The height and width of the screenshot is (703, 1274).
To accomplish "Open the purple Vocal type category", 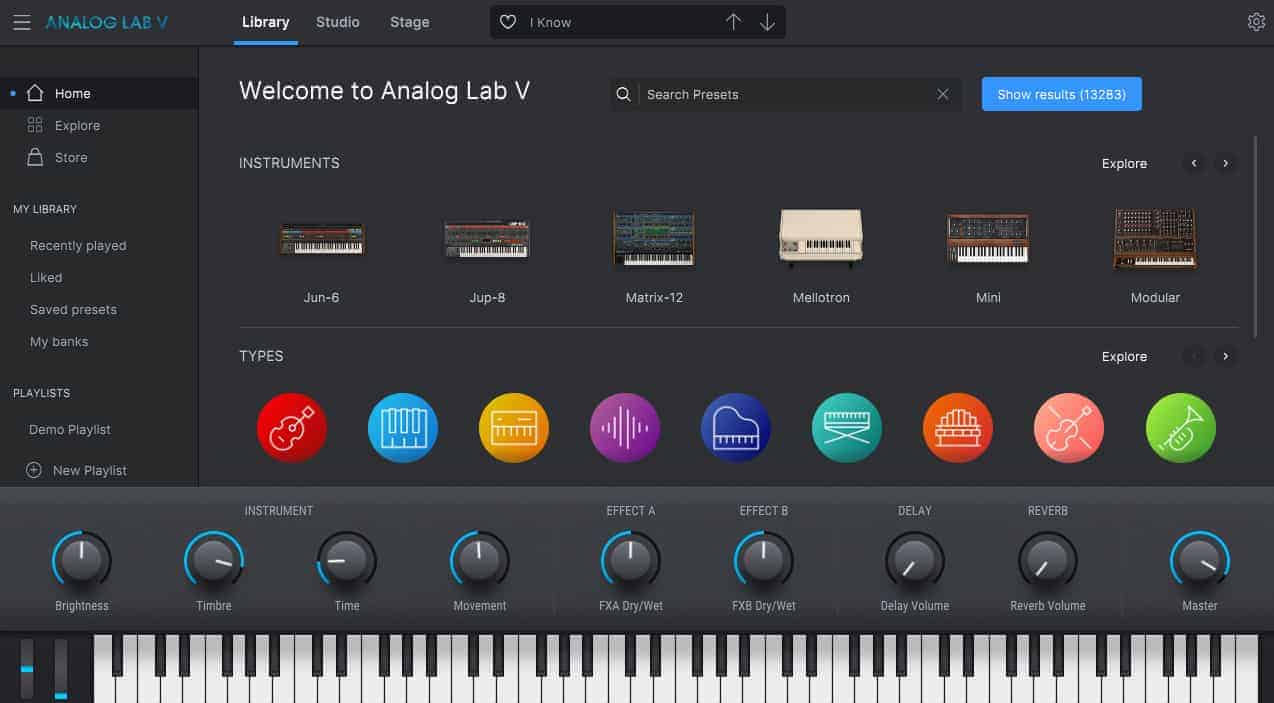I will click(624, 427).
